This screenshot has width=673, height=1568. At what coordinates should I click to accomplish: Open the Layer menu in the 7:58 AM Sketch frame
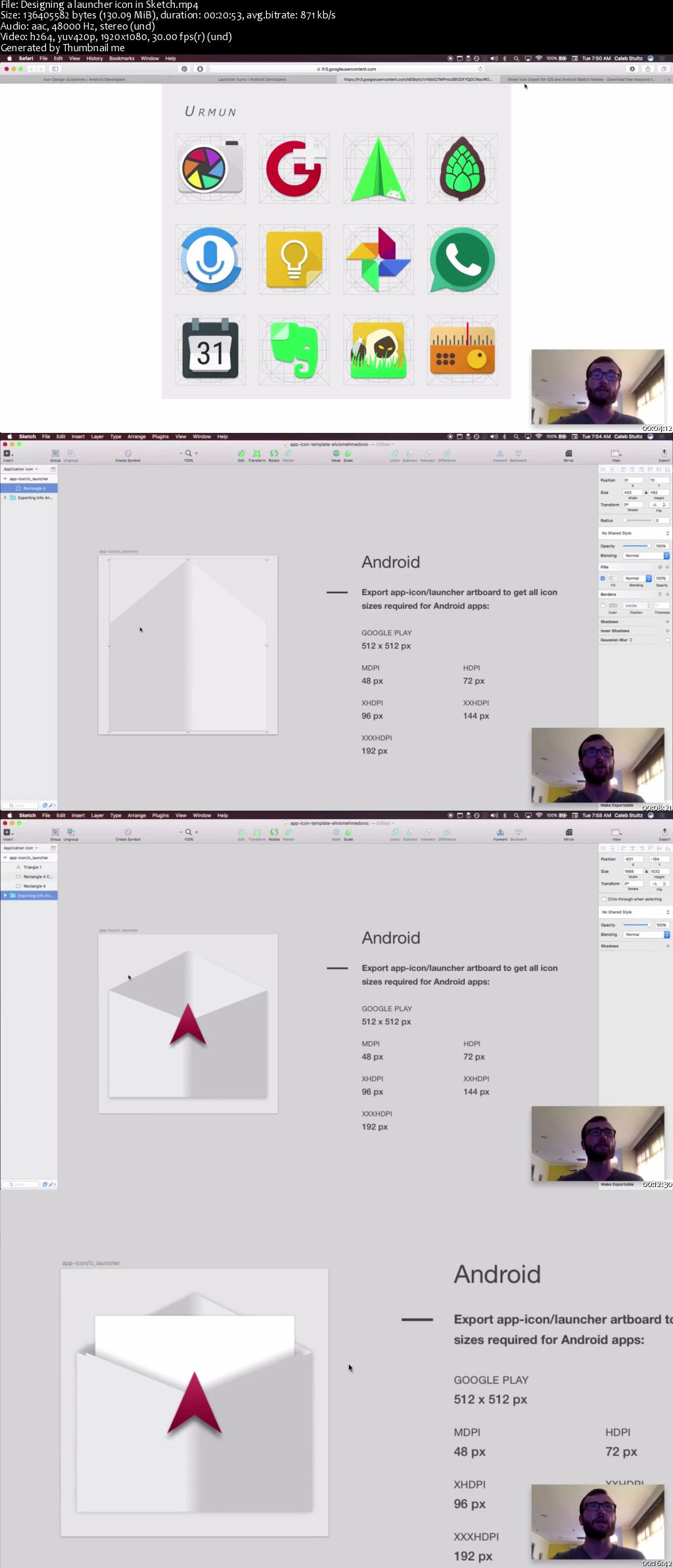click(97, 815)
